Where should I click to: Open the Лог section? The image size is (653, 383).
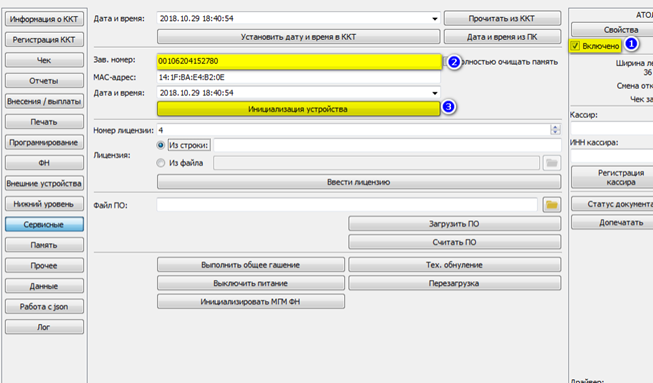[44, 327]
